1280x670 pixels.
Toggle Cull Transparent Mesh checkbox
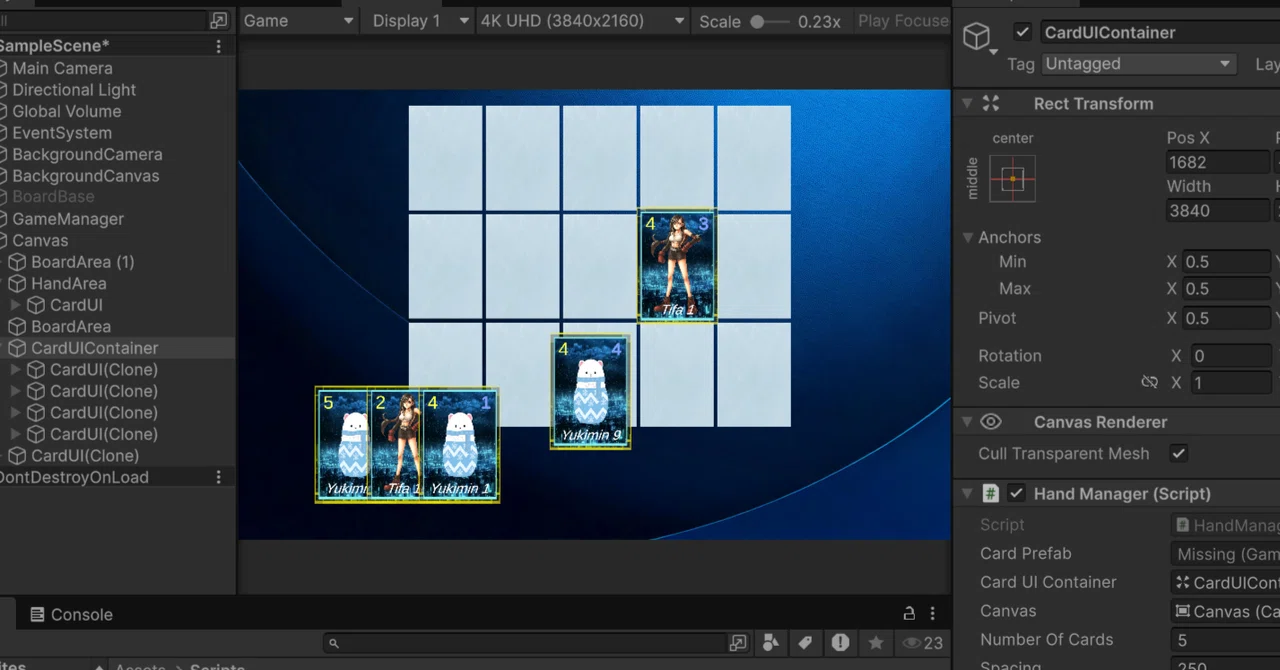(1179, 453)
